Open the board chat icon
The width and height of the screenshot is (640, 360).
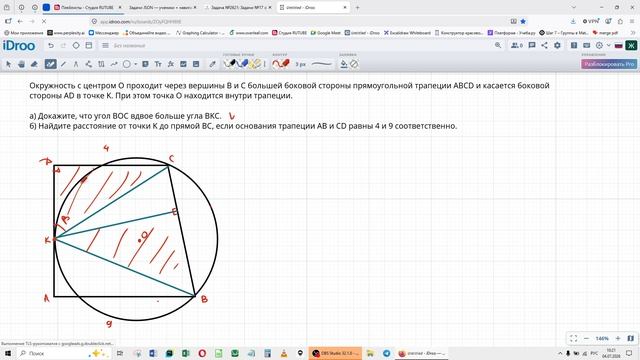[x=532, y=45]
